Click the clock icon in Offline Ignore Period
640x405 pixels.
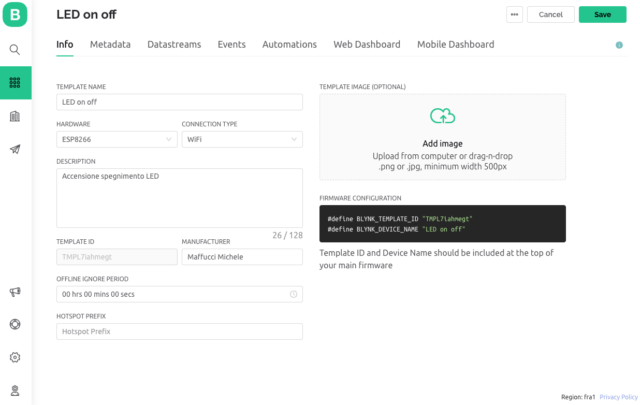click(293, 294)
